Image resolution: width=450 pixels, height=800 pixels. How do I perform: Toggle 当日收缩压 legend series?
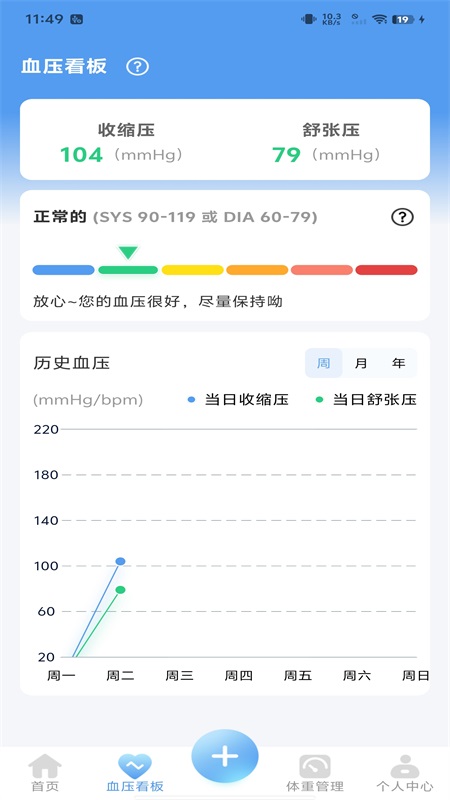coord(238,399)
